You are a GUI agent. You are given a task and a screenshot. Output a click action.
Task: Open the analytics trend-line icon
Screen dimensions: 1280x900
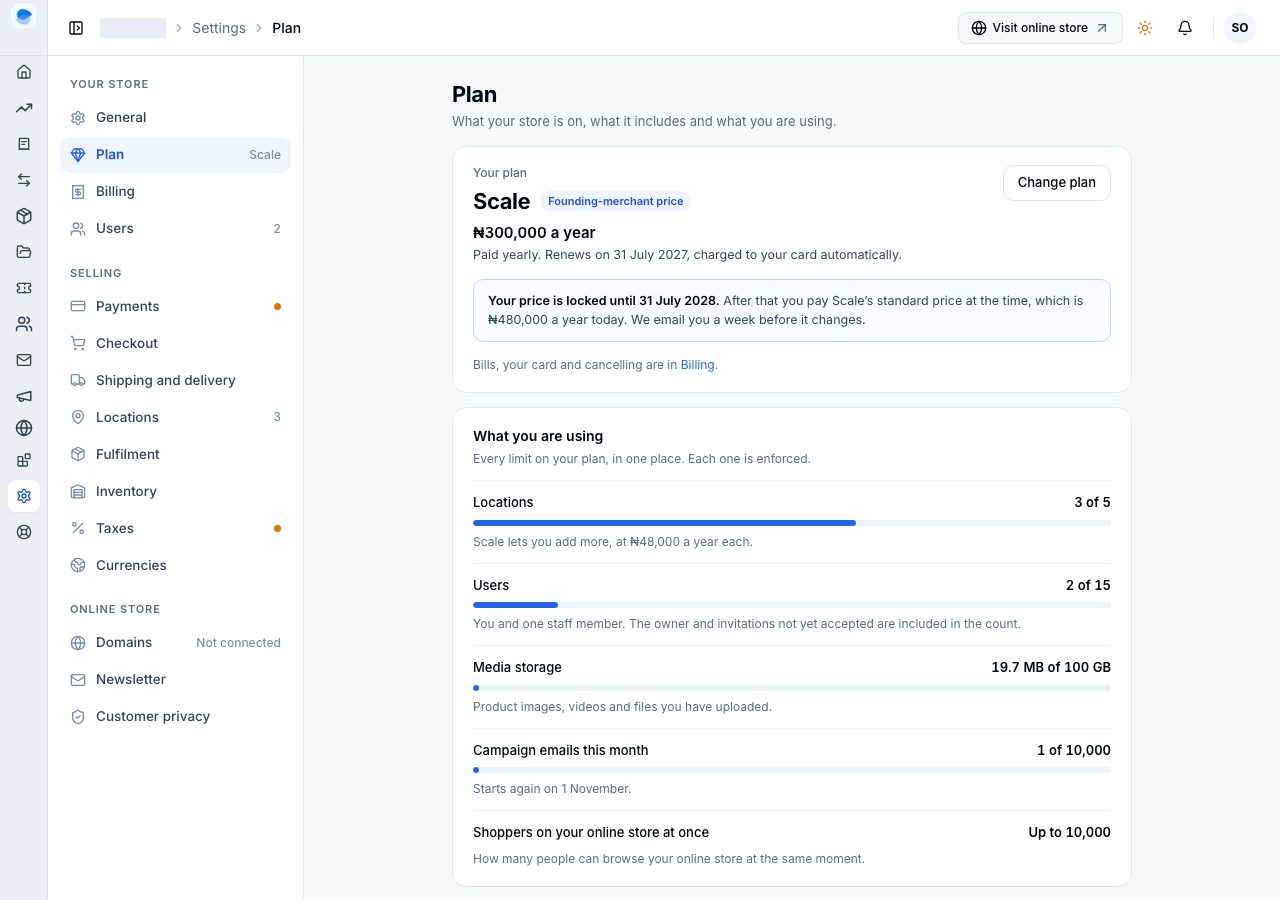[24, 108]
